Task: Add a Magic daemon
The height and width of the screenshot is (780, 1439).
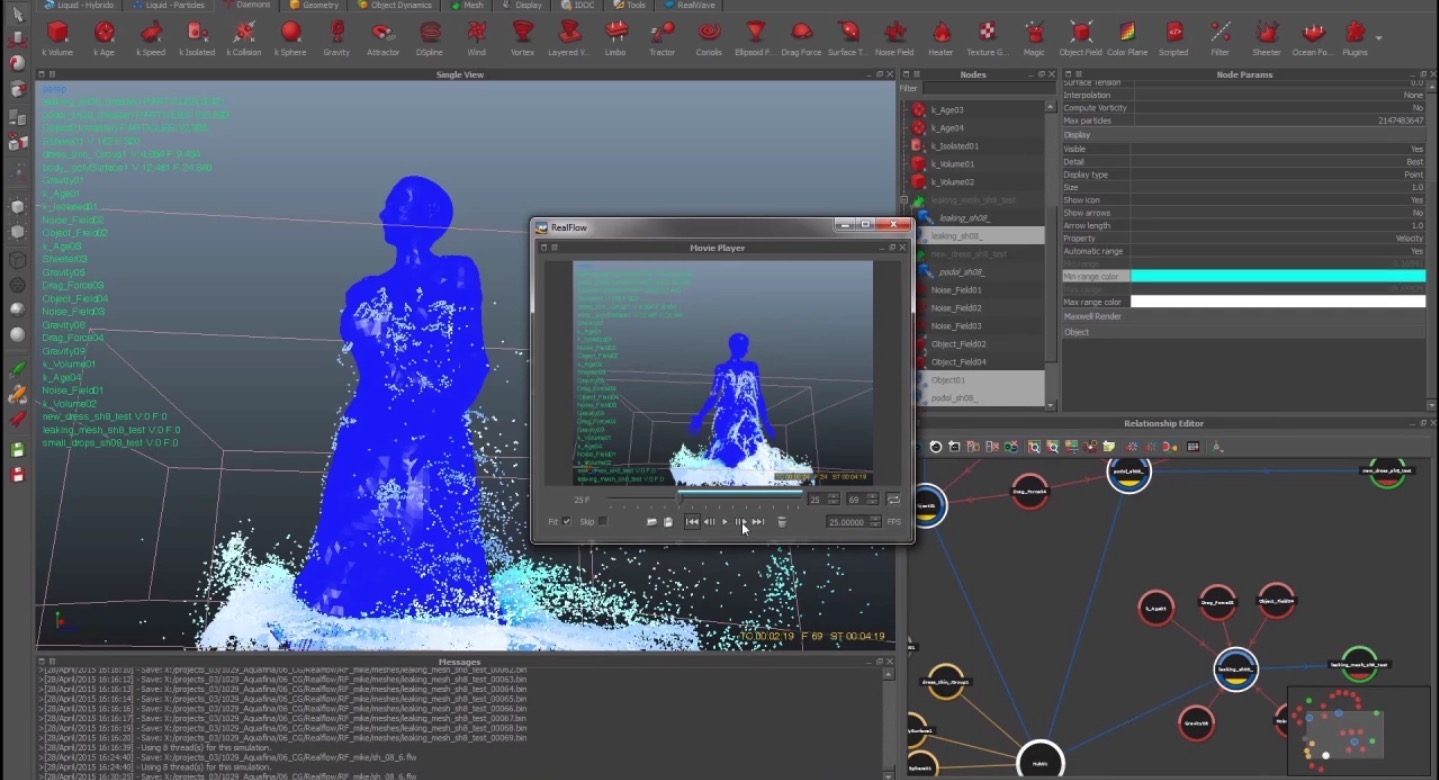Action: click(x=1034, y=38)
